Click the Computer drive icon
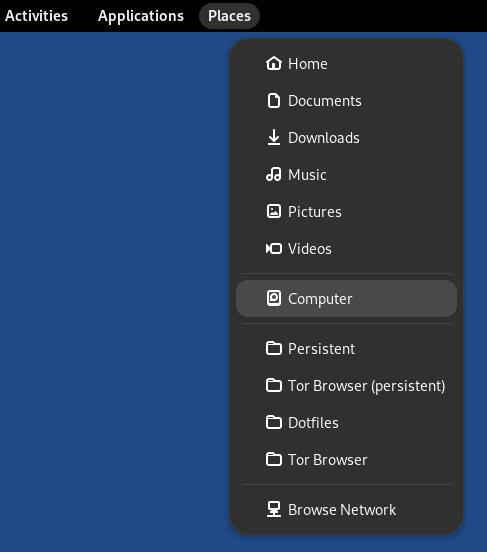This screenshot has width=487, height=552. coord(274,299)
